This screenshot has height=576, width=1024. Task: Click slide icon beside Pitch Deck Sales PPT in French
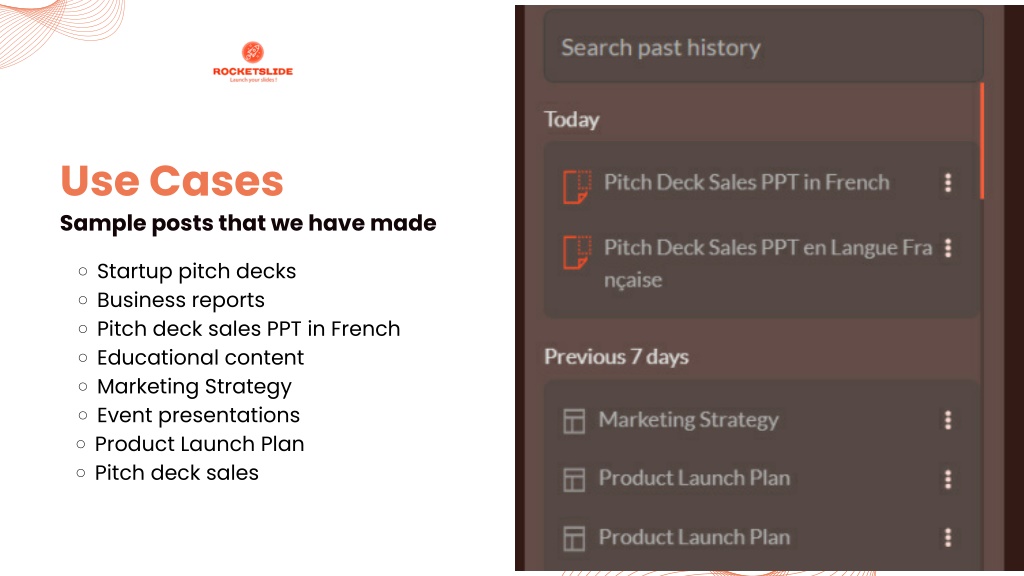click(577, 187)
